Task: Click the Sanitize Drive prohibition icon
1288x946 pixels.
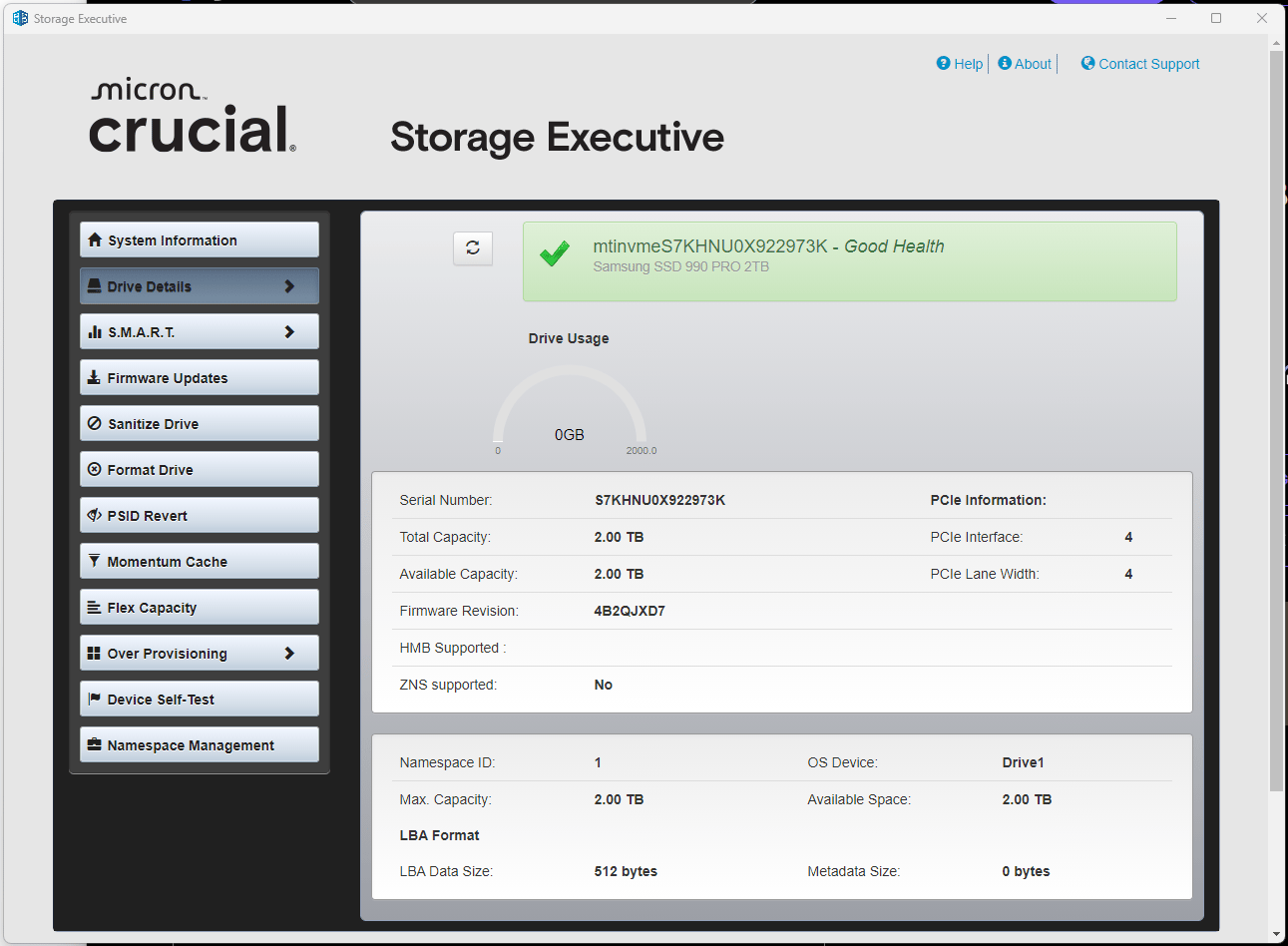Action: [x=95, y=423]
